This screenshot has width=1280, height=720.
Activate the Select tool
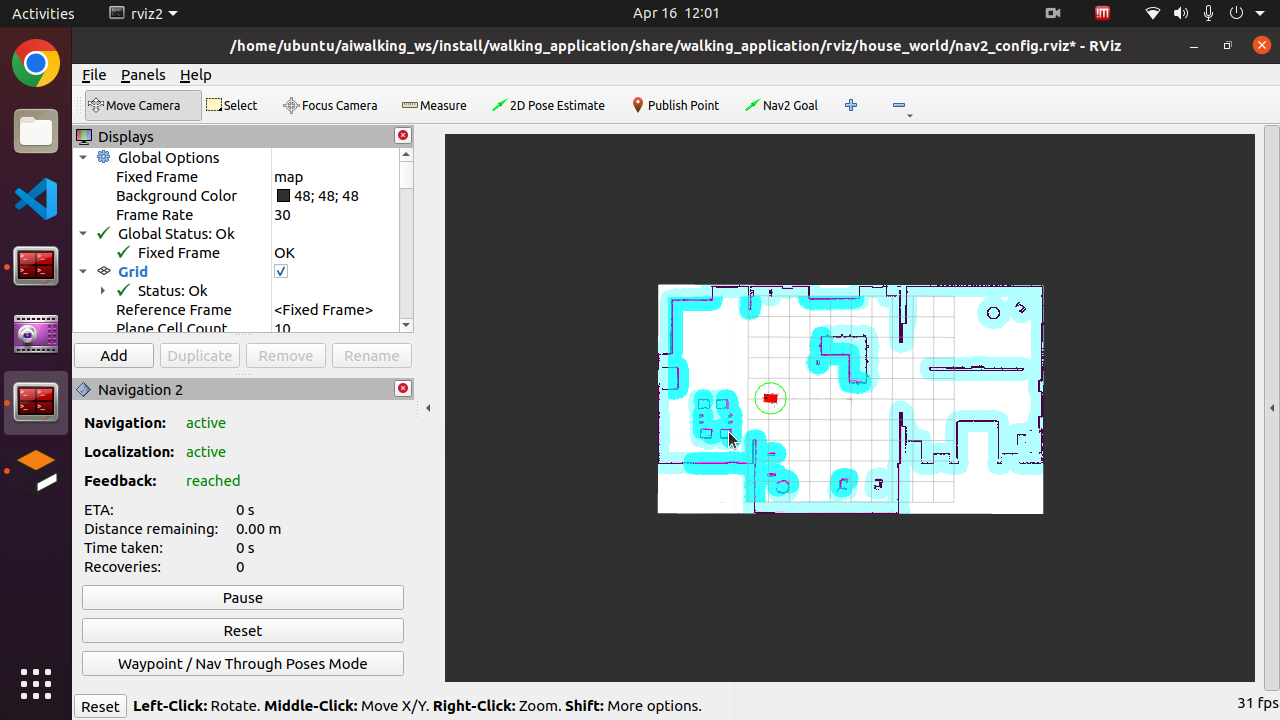click(232, 105)
